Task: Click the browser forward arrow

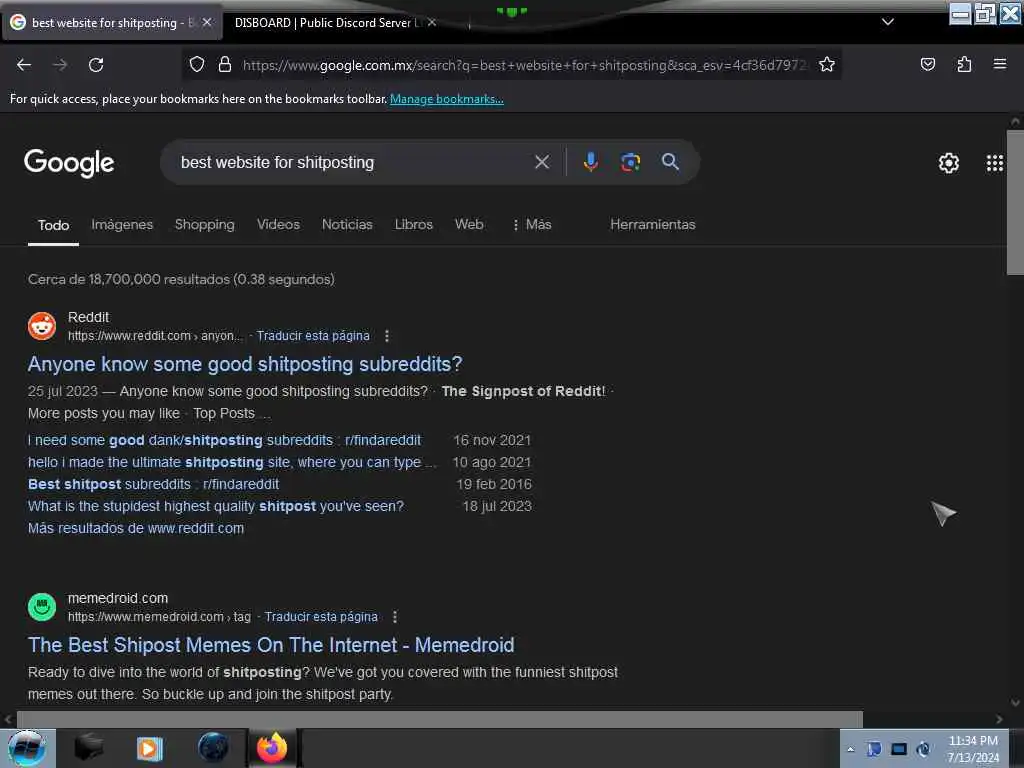Action: point(60,65)
